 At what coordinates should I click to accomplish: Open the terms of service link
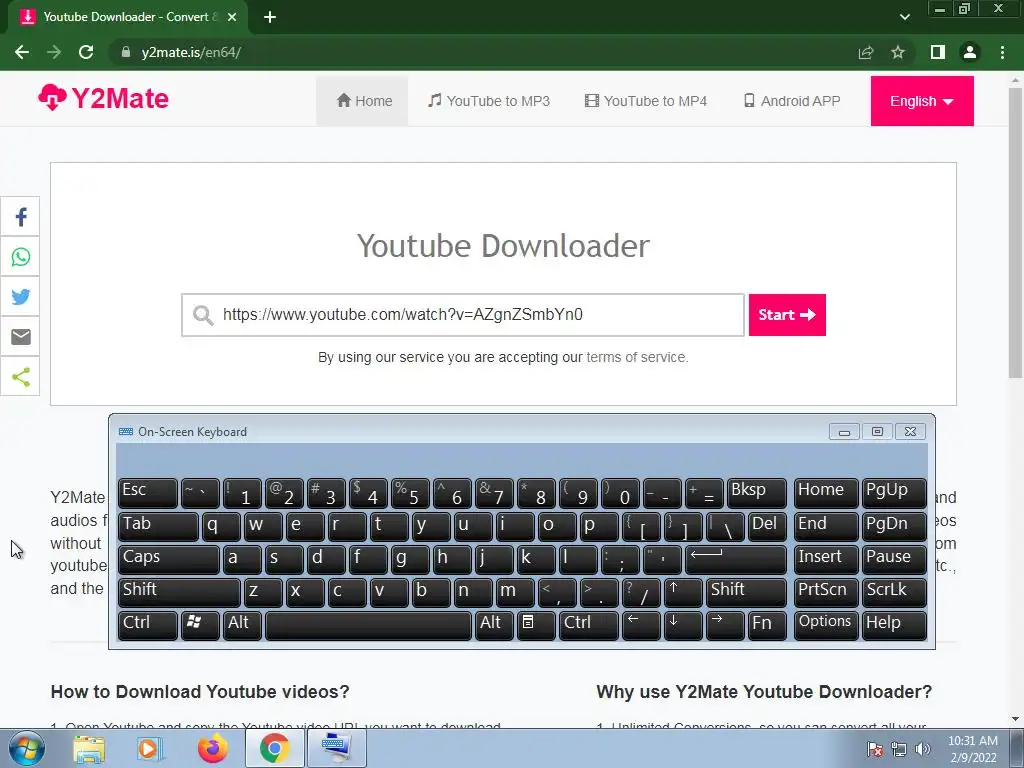point(636,357)
